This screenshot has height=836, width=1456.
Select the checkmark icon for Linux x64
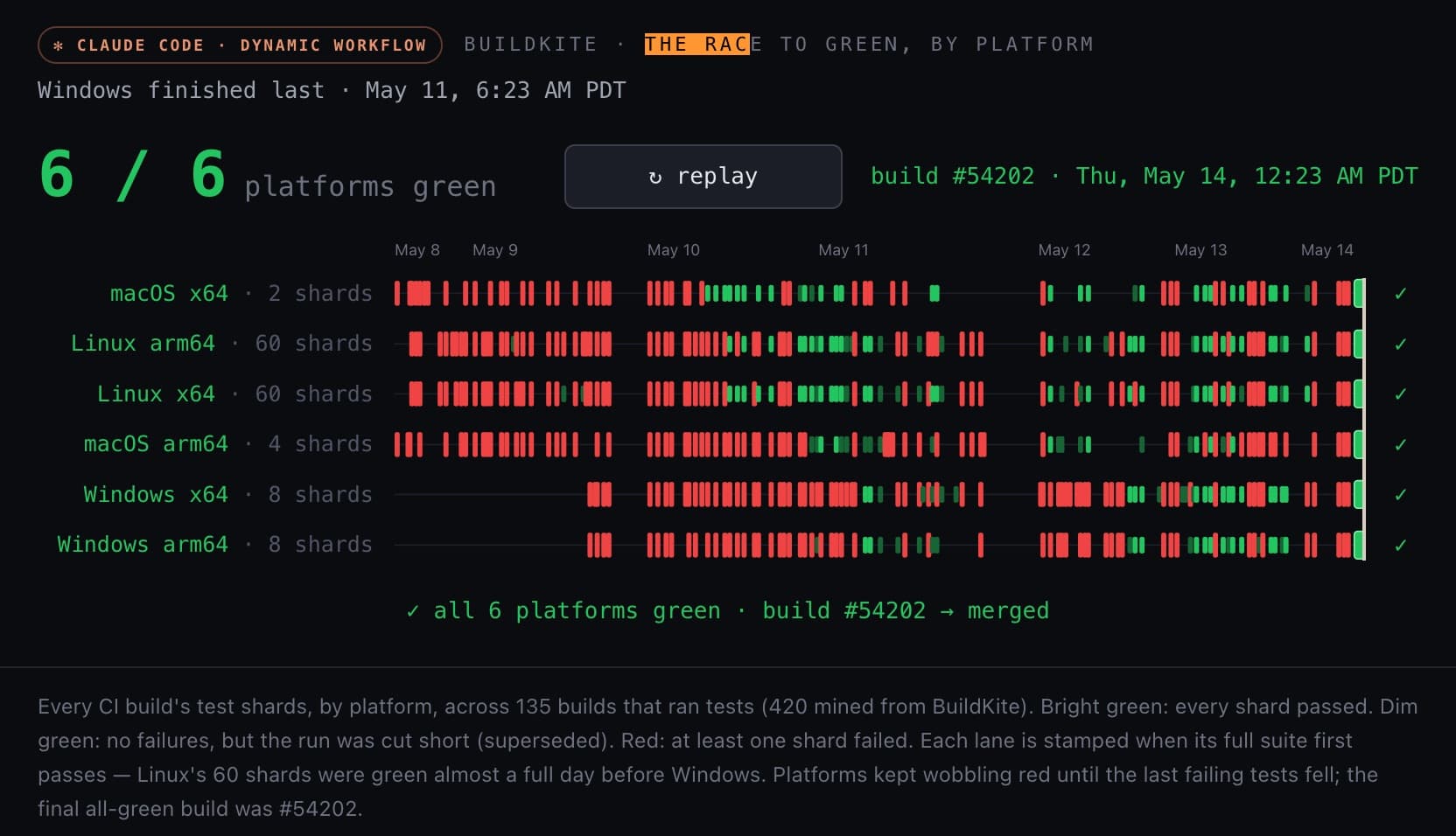click(1401, 394)
